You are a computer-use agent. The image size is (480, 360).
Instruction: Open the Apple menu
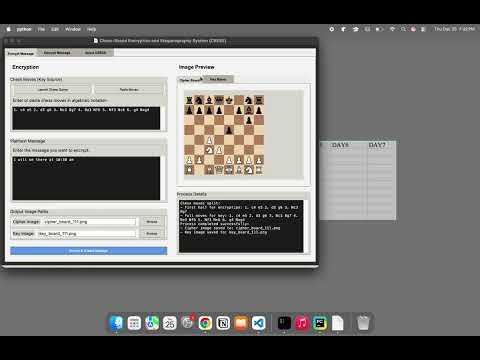tap(9, 29)
